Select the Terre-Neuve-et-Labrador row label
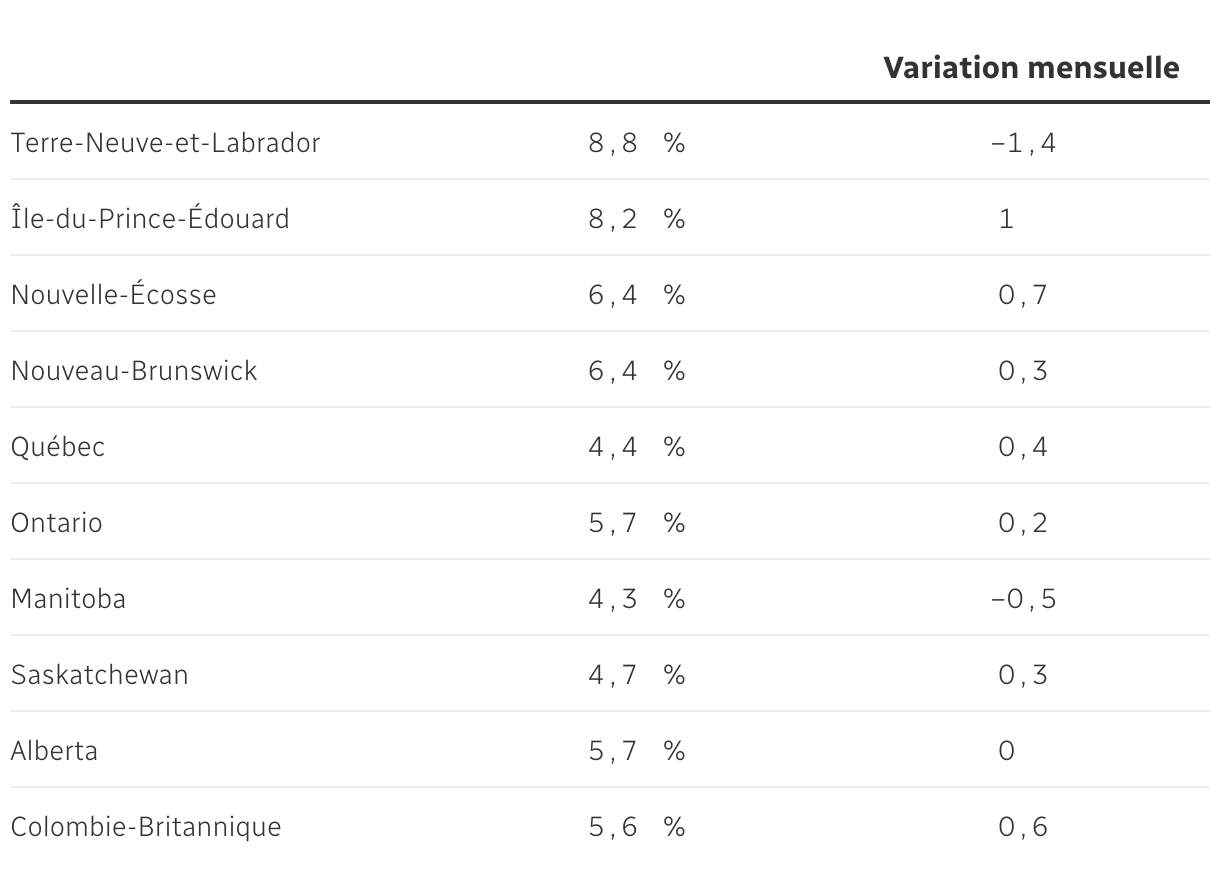Viewport: 1220px width, 872px height. pyautogui.click(x=166, y=143)
